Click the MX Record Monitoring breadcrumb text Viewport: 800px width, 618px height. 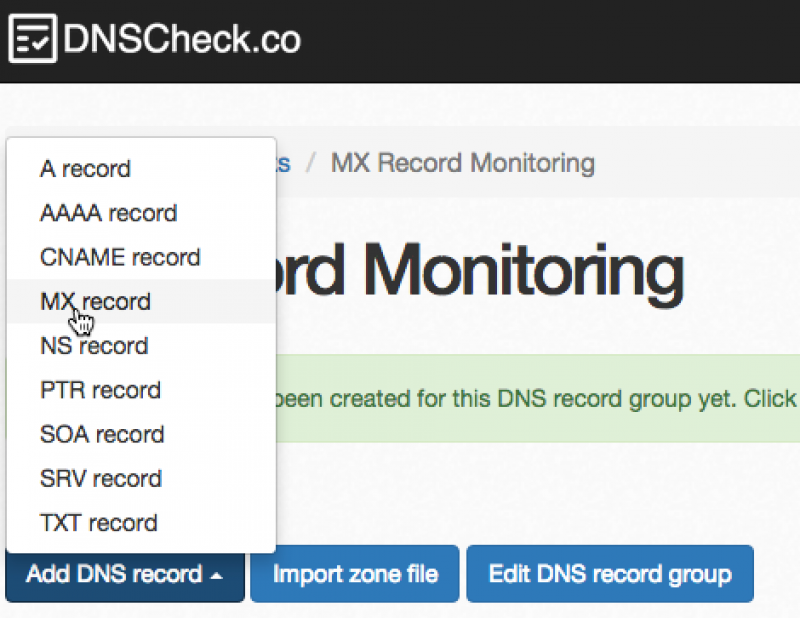coord(462,163)
